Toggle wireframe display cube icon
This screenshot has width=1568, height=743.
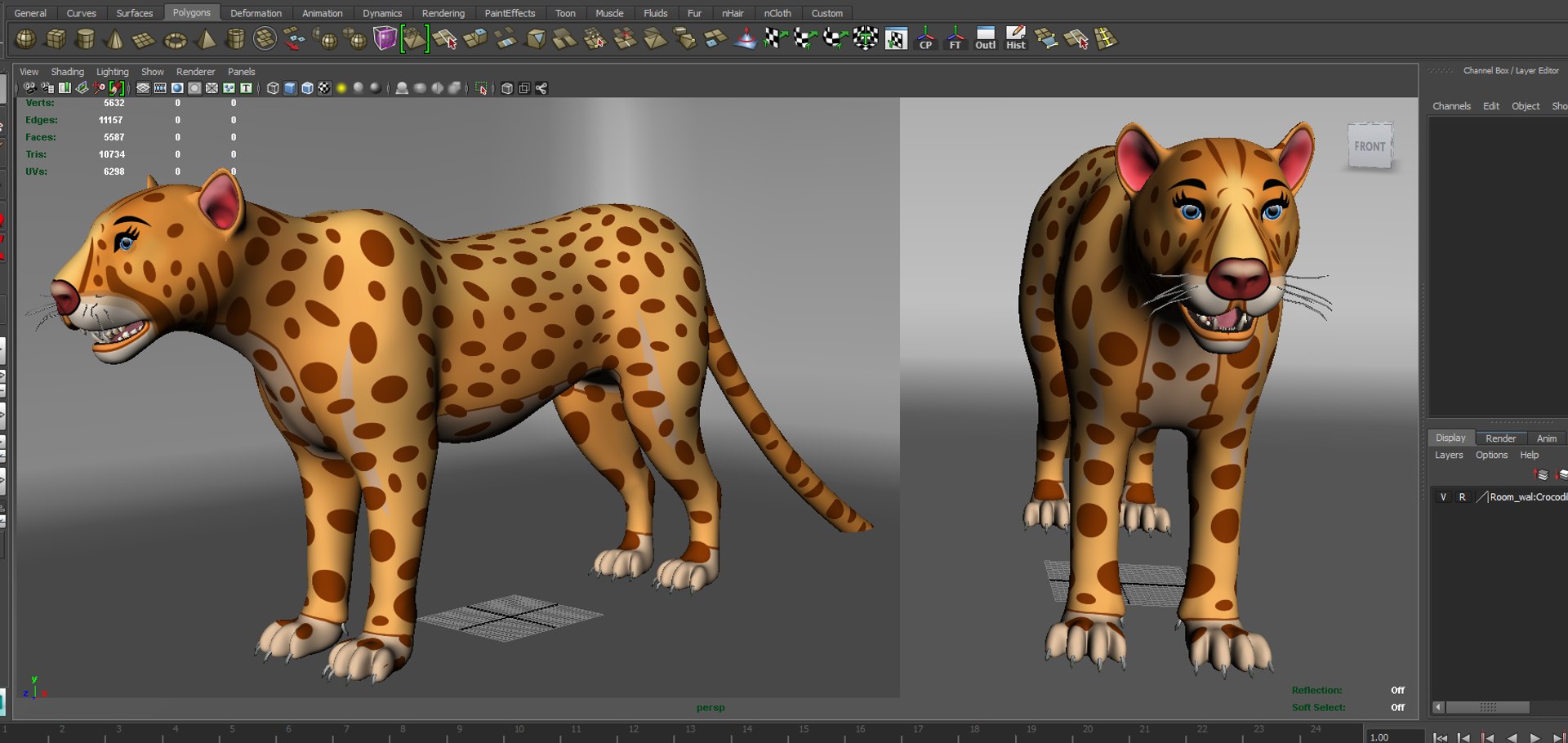click(273, 88)
